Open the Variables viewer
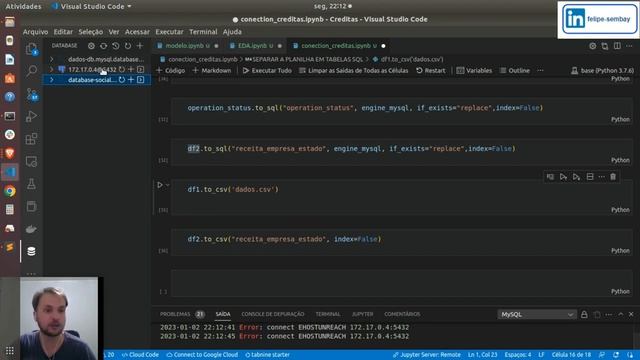640x360 pixels. click(x=474, y=70)
